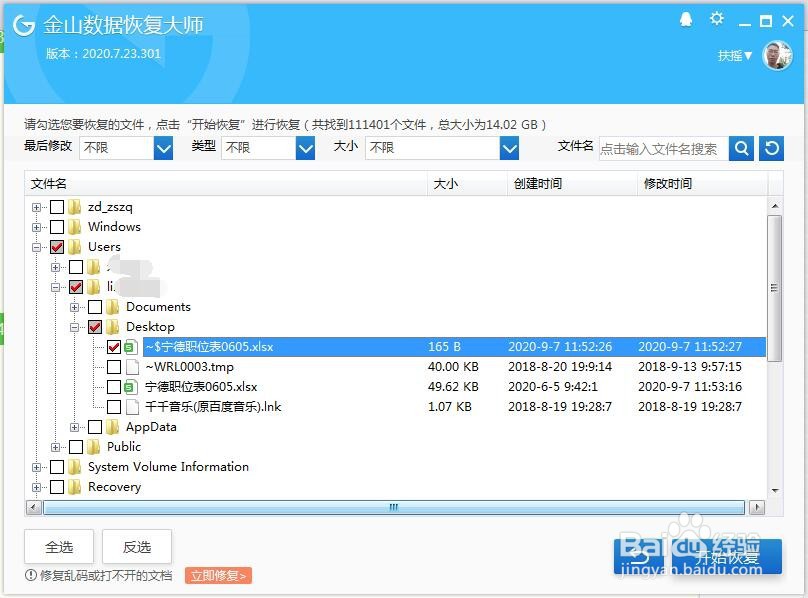Check the AppData folder checkbox
Screen dimensions: 808x598
(x=95, y=427)
